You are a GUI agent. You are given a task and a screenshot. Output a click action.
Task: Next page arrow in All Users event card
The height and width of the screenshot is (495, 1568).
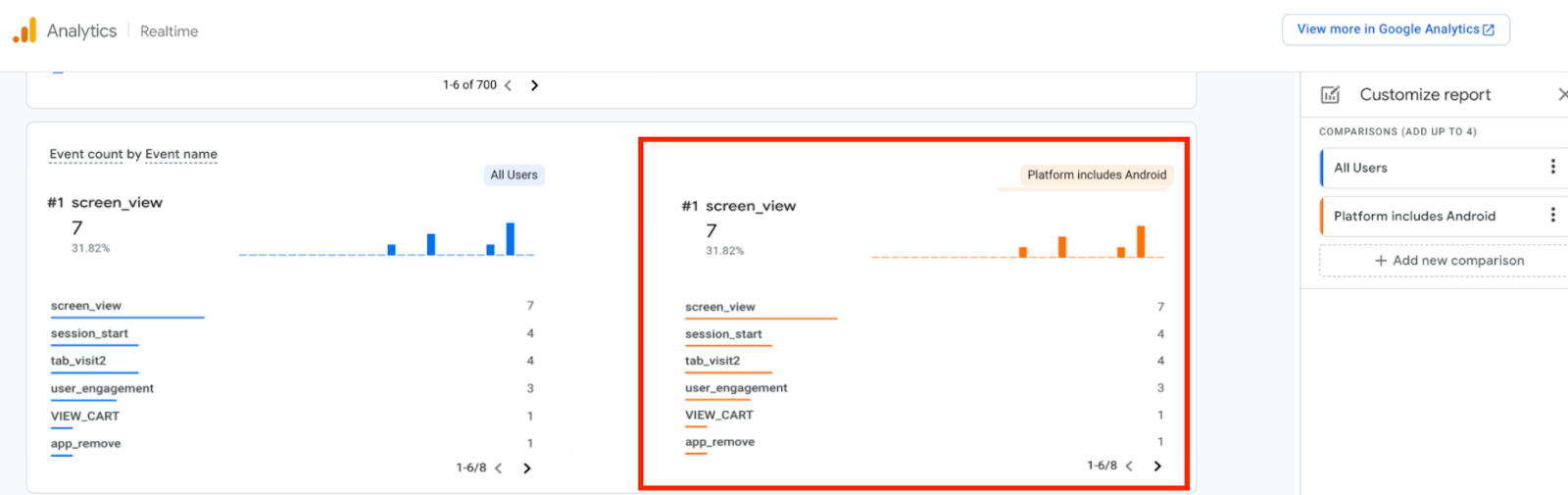tap(527, 469)
